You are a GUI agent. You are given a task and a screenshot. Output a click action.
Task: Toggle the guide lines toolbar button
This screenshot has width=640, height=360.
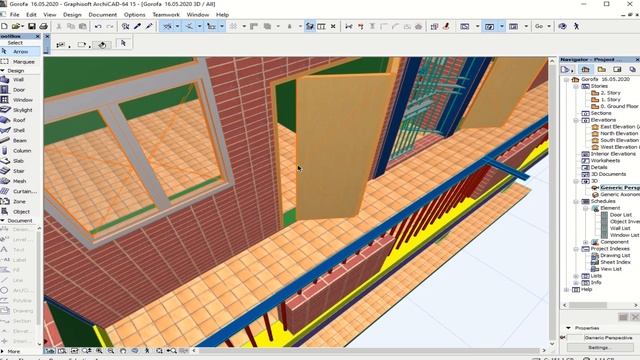point(168,26)
